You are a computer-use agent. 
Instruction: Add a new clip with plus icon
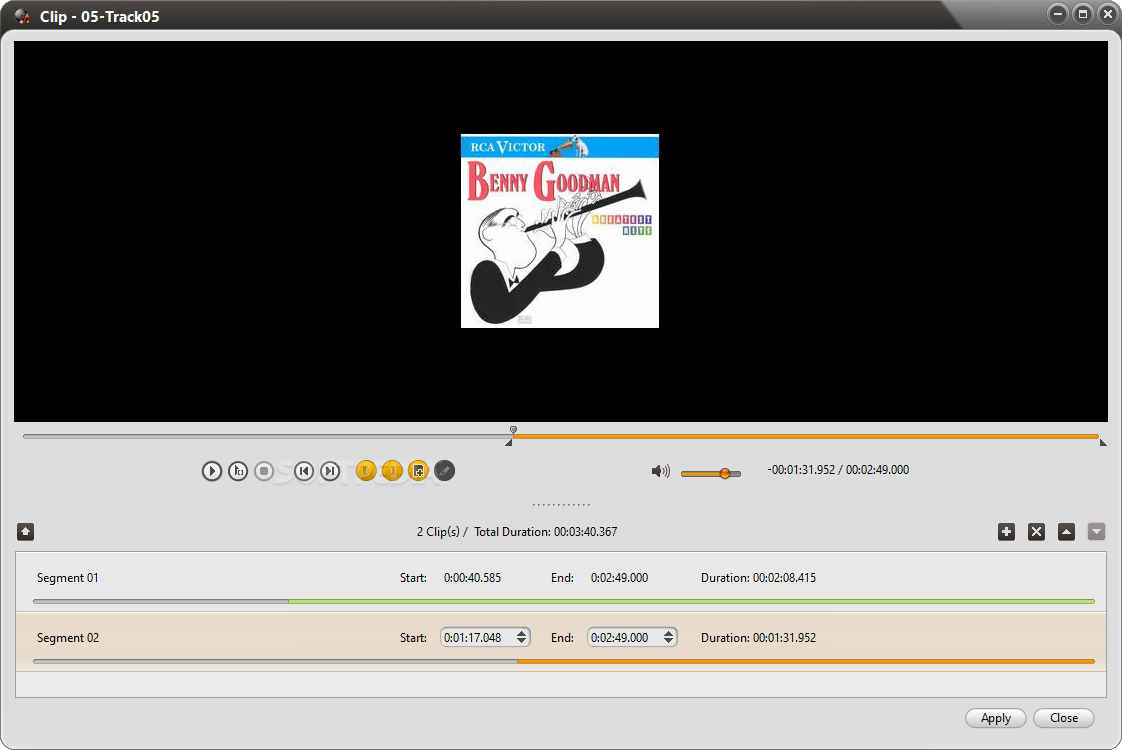(x=1006, y=532)
